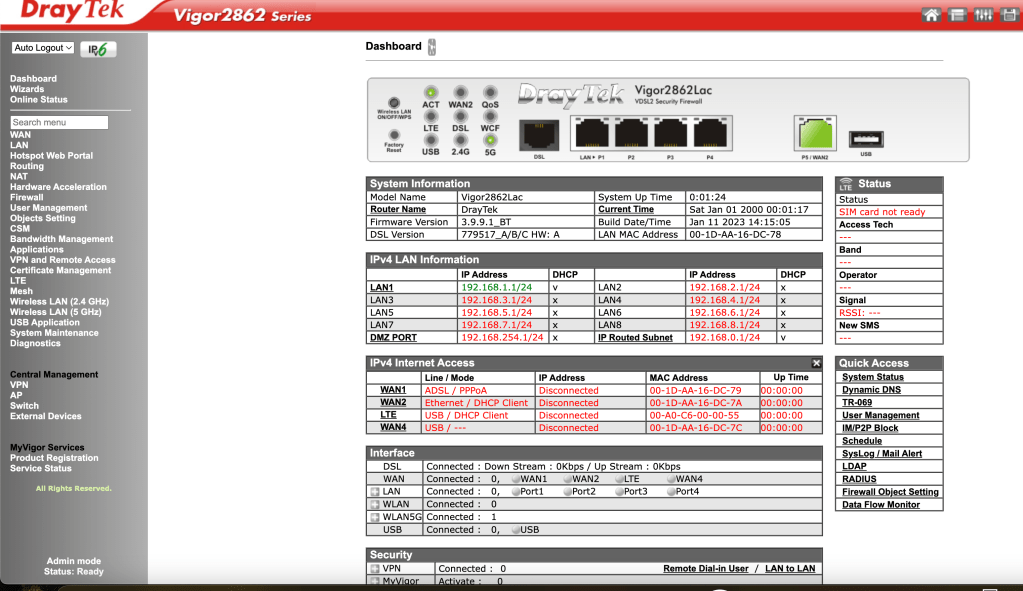Open Bandwidth Management menu
The height and width of the screenshot is (591, 1023).
[x=61, y=239]
